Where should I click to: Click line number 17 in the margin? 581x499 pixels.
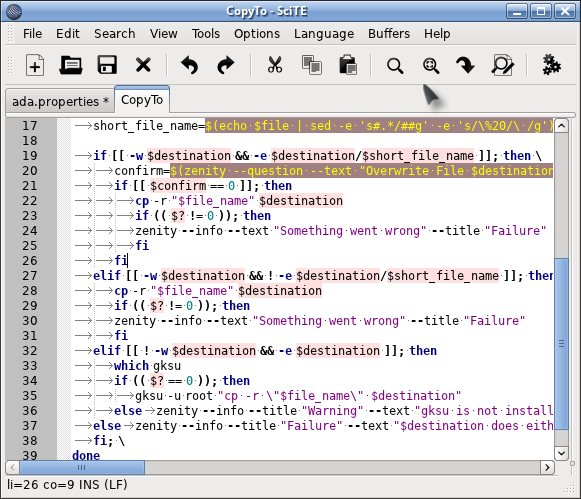(30, 126)
